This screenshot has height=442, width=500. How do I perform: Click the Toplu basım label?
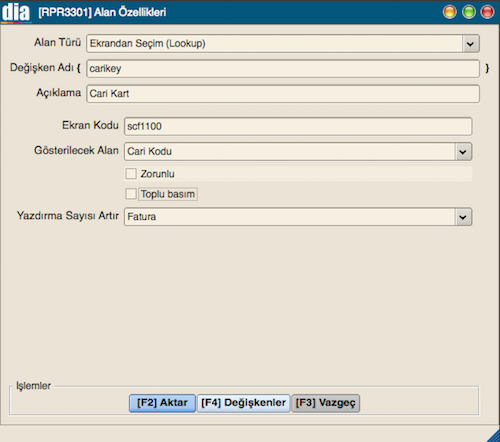[168, 194]
